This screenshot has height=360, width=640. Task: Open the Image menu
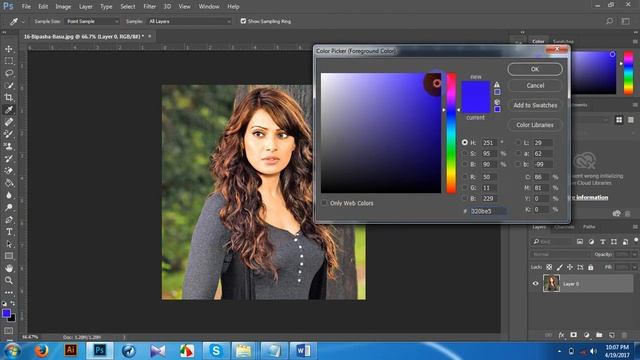63,7
